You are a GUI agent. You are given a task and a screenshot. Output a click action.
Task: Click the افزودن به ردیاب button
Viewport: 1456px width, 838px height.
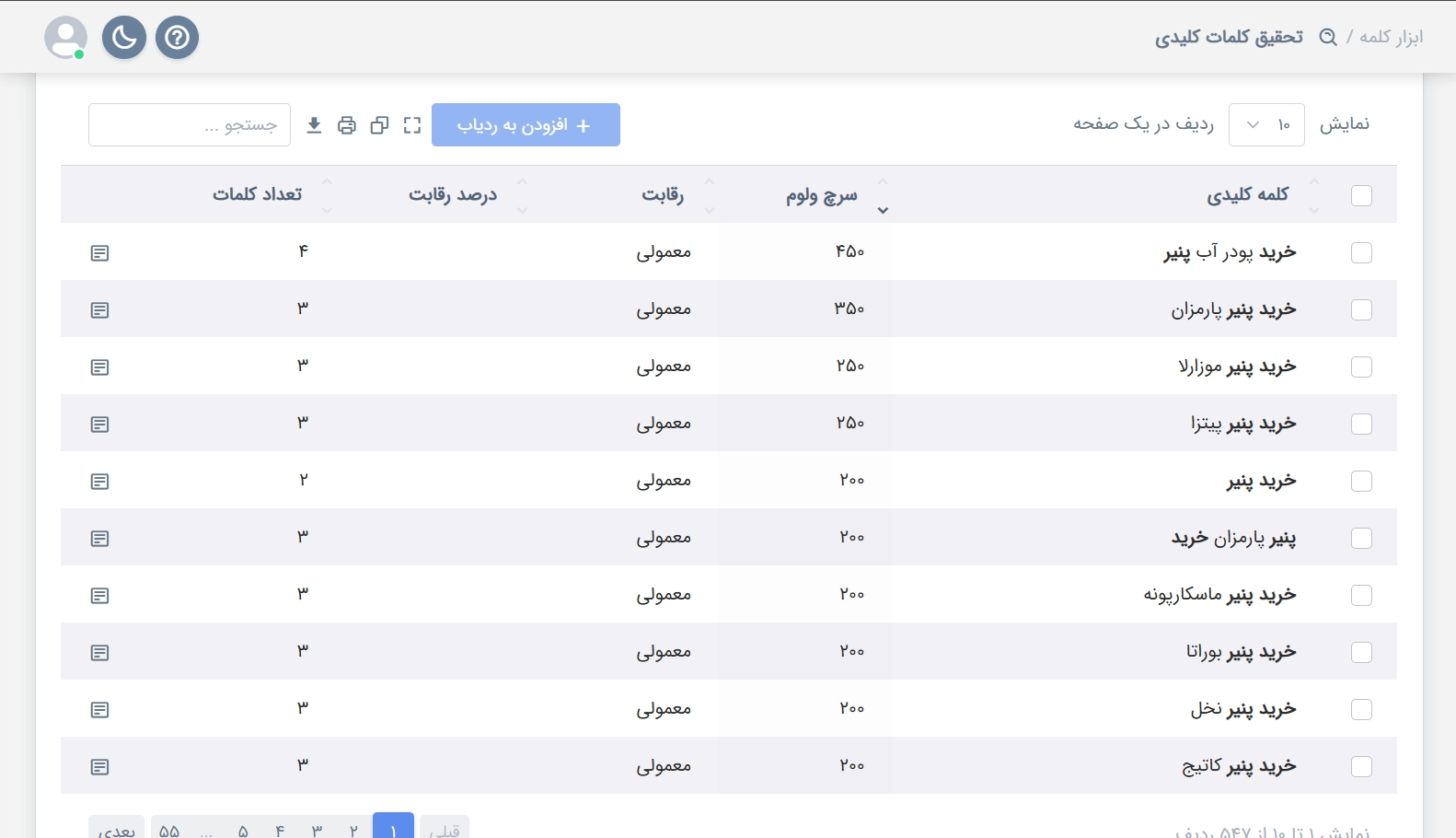pyautogui.click(x=526, y=125)
